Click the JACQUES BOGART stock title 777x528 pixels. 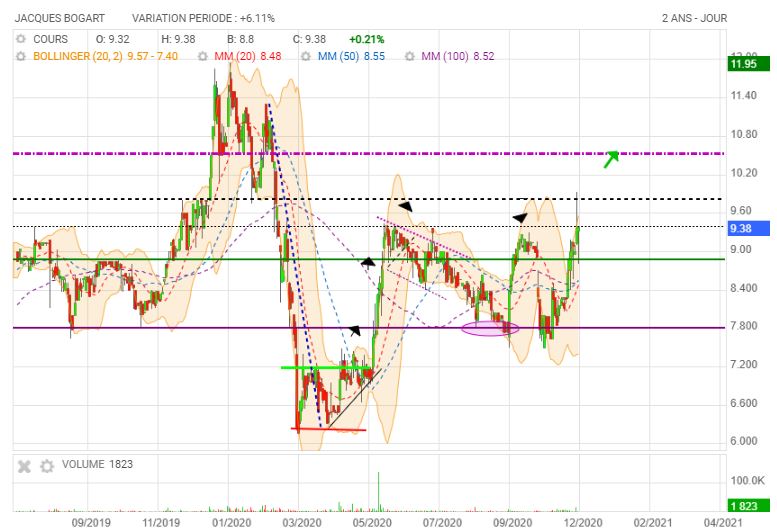click(x=59, y=18)
